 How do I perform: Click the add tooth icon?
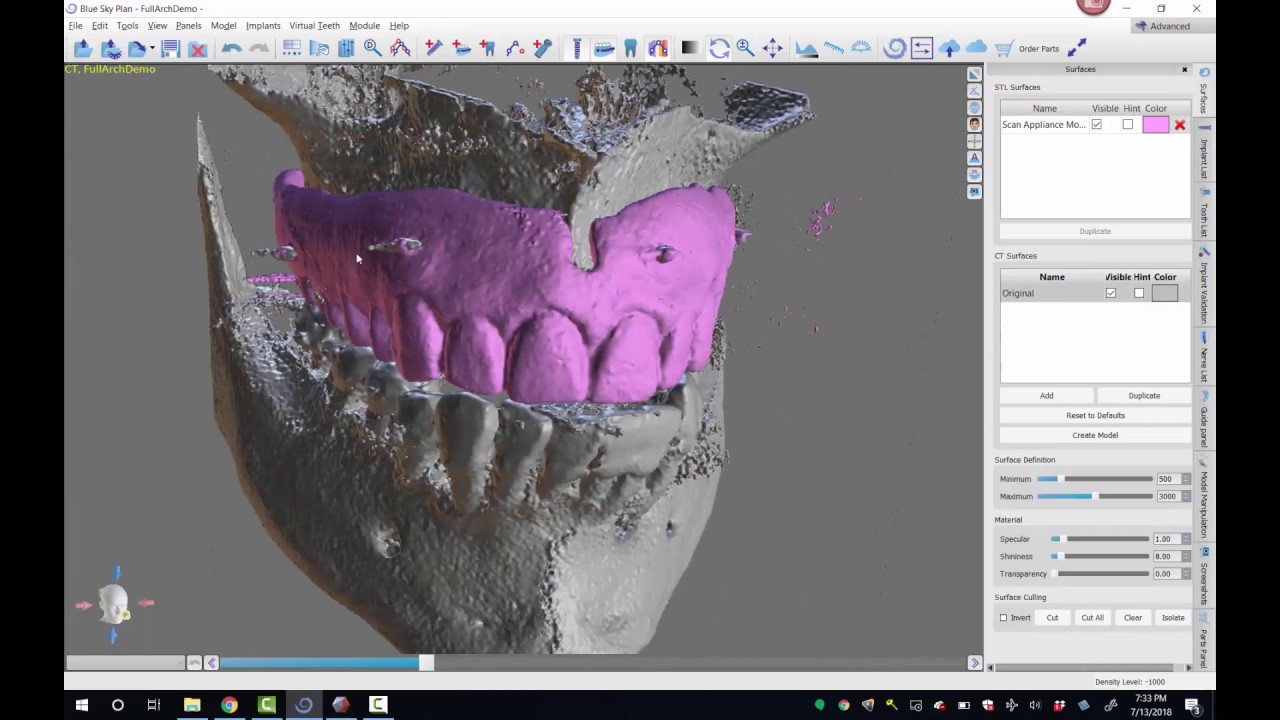click(x=487, y=48)
